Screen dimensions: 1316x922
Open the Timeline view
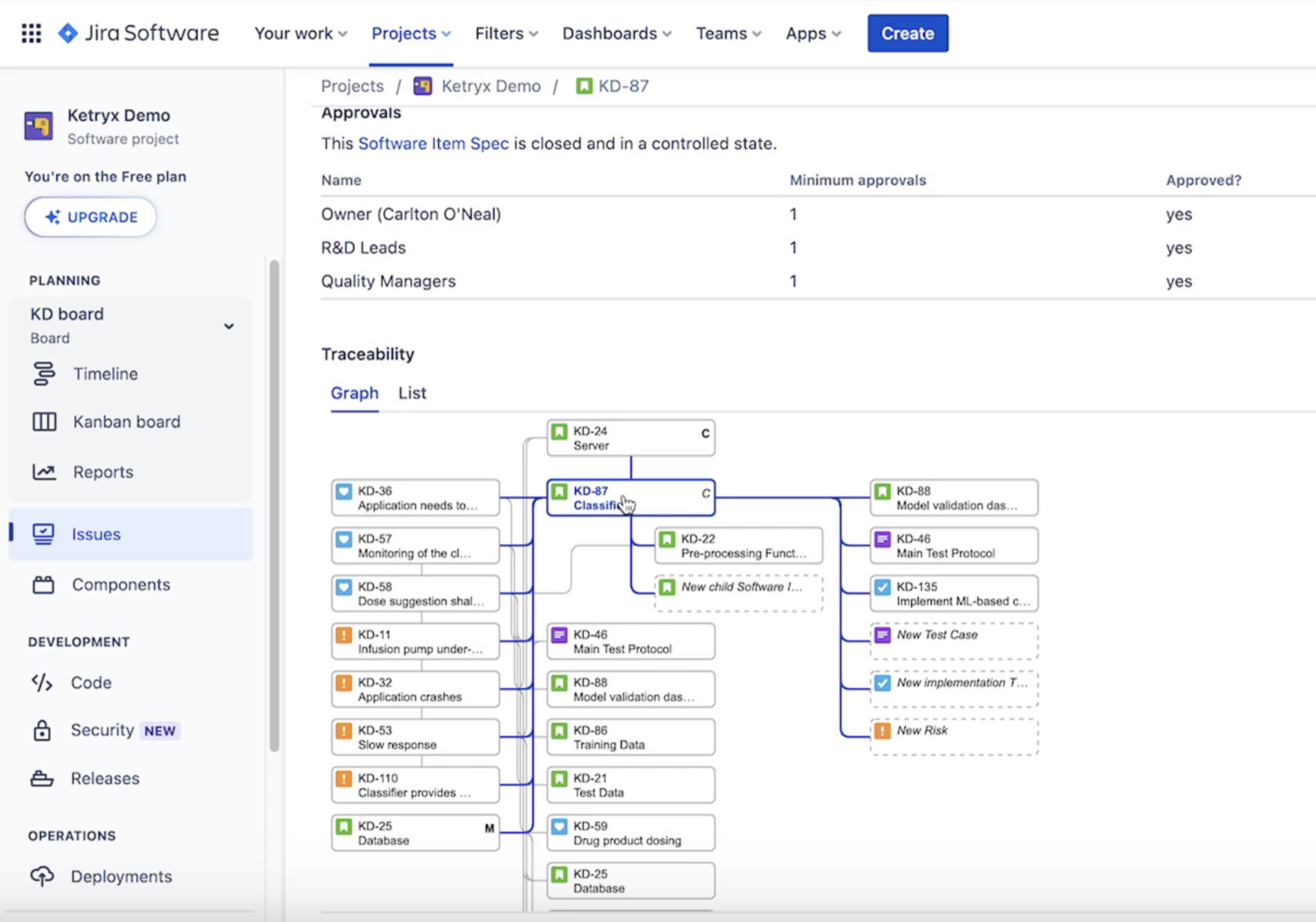pos(44,373)
